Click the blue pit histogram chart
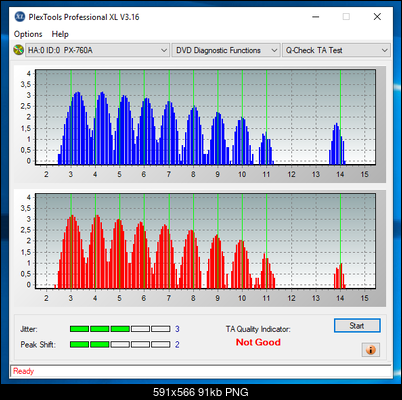The width and height of the screenshot is (402, 400). click(x=205, y=117)
